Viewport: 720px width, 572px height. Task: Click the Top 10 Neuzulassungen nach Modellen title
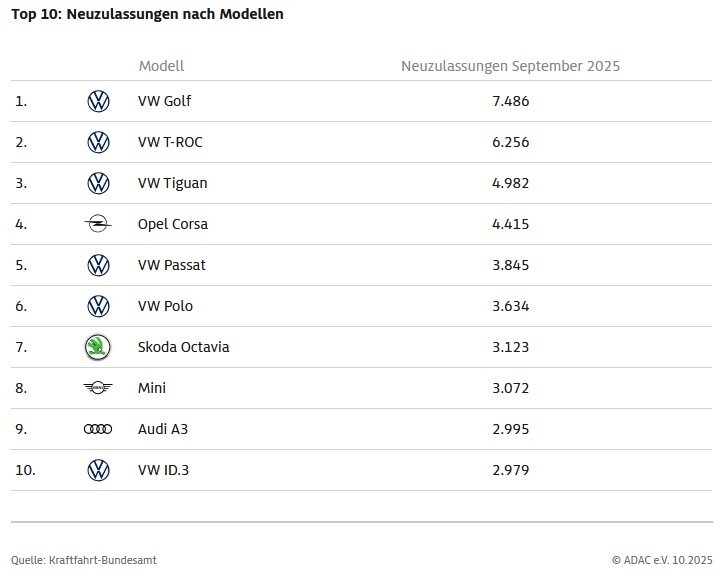[x=147, y=15]
